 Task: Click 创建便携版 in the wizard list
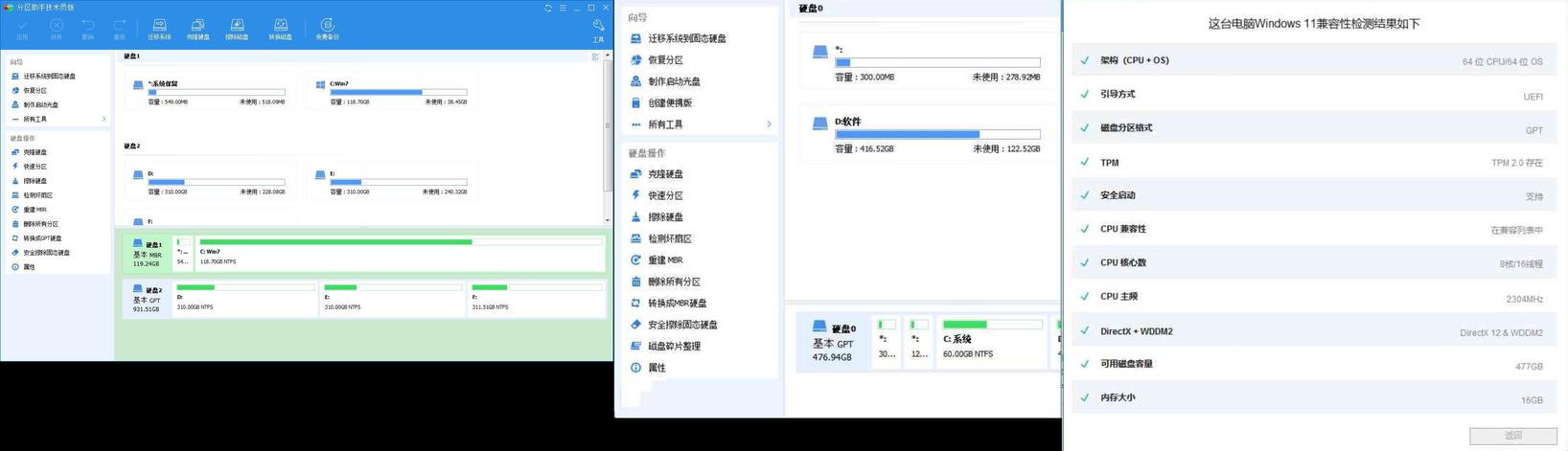point(669,103)
